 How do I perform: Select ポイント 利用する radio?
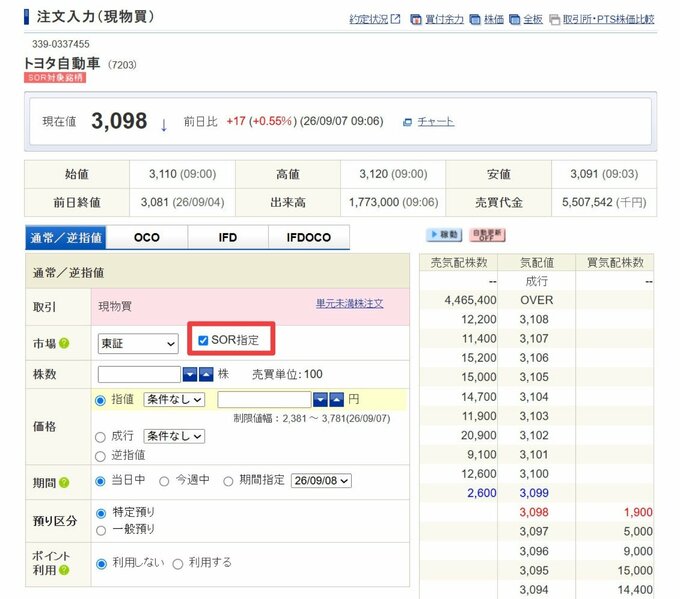[x=178, y=564]
